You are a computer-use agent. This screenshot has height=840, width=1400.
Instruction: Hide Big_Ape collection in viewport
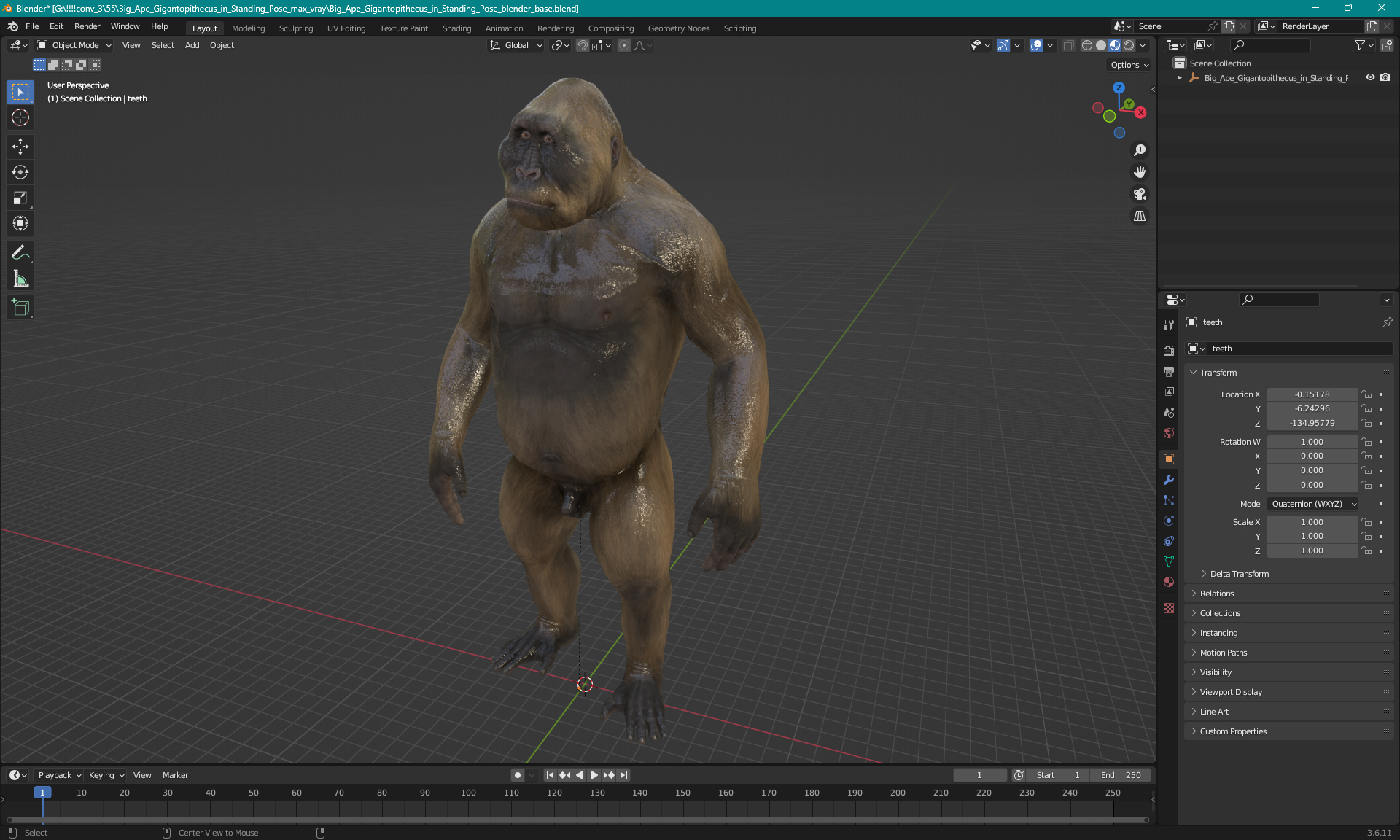(1370, 77)
